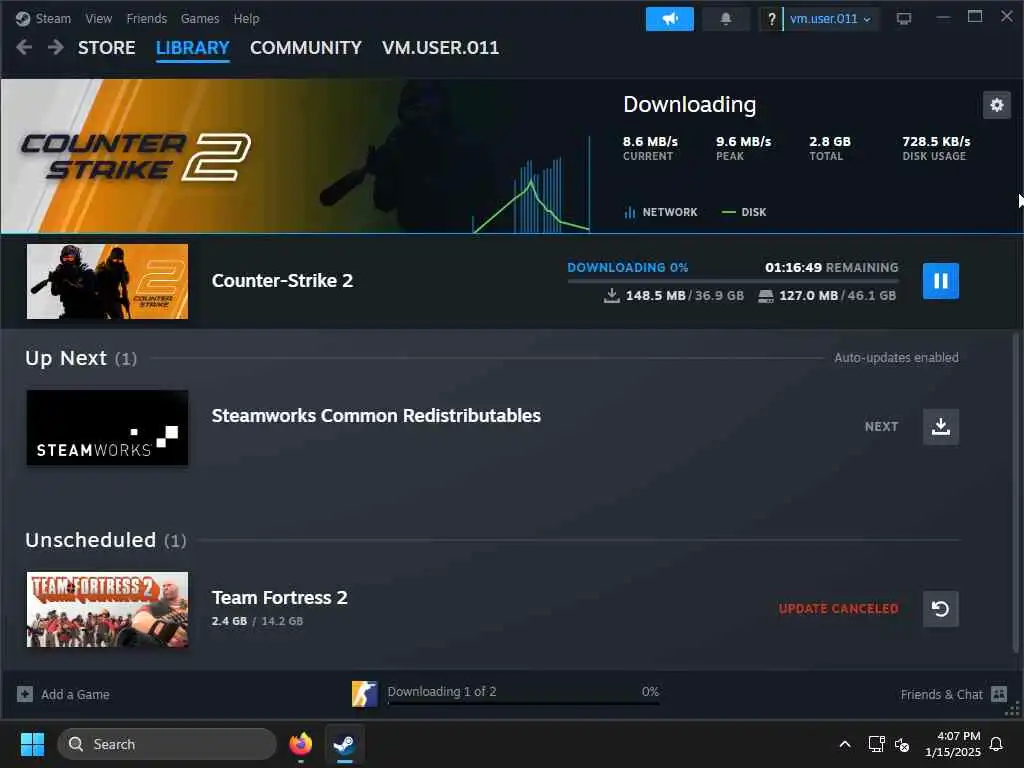The image size is (1024, 768).
Task: Click the downloads list vertical scrollbar
Action: click(1016, 493)
